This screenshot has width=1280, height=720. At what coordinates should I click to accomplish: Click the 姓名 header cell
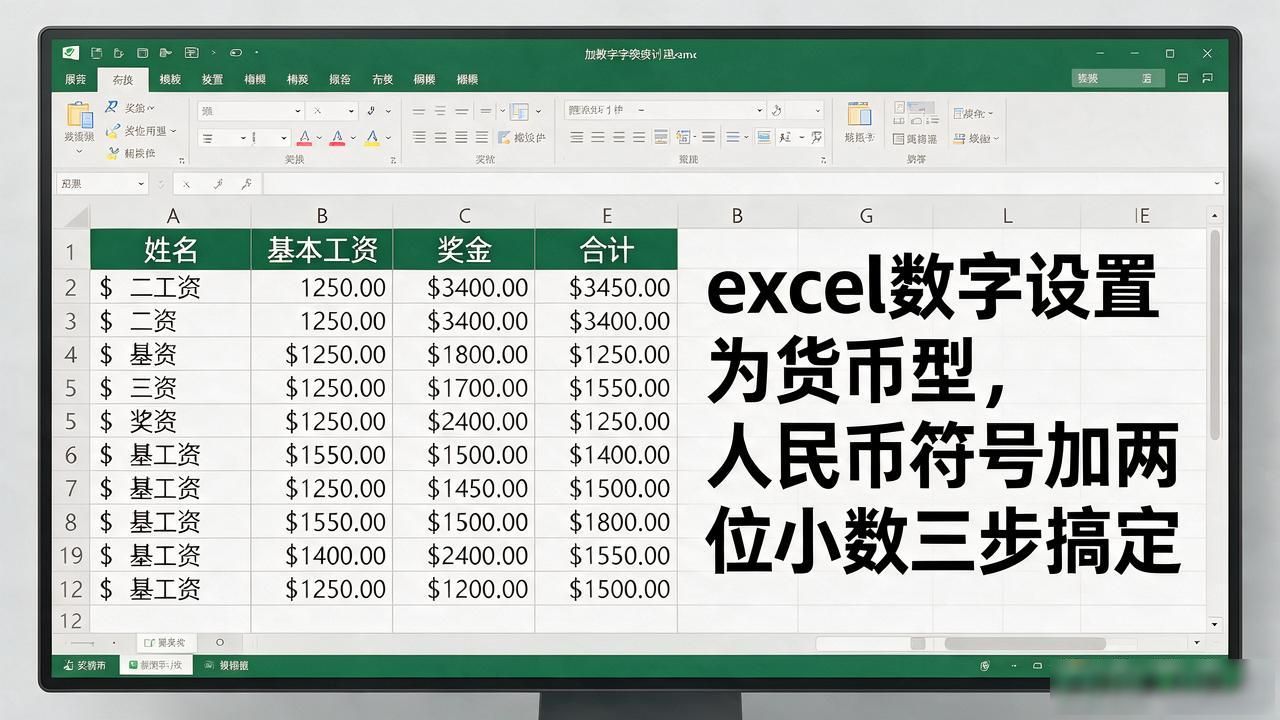171,250
